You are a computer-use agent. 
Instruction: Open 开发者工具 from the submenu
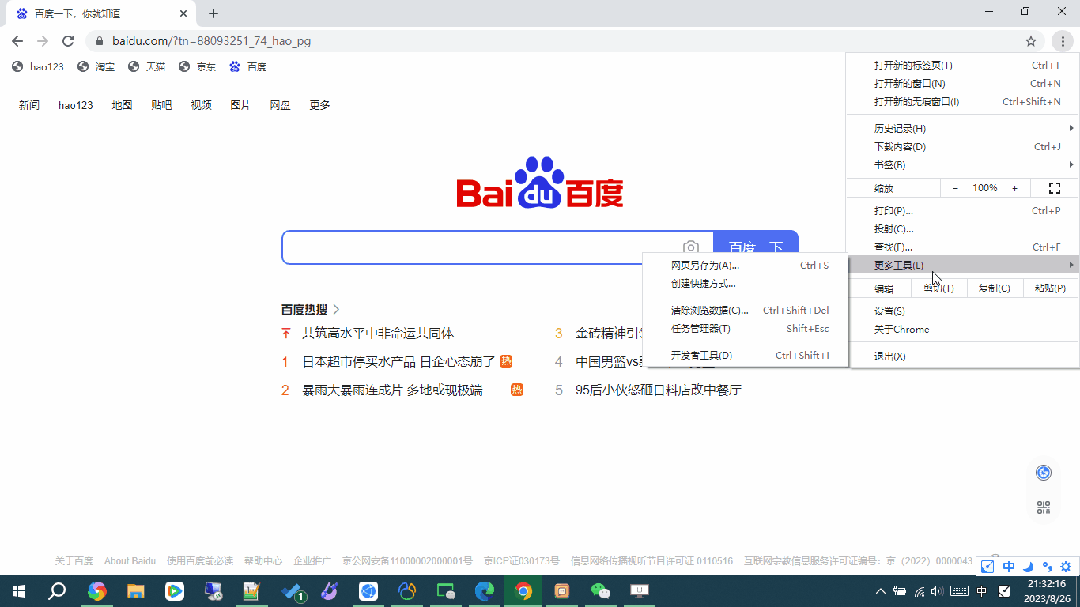click(x=745, y=356)
